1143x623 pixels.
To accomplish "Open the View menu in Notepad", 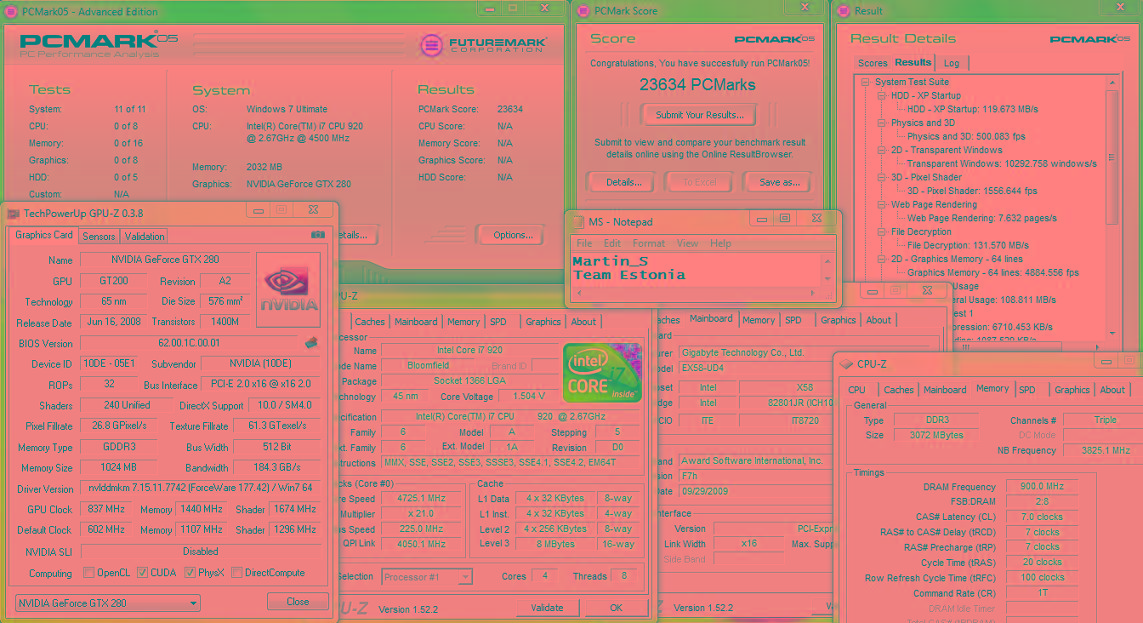I will (x=687, y=243).
